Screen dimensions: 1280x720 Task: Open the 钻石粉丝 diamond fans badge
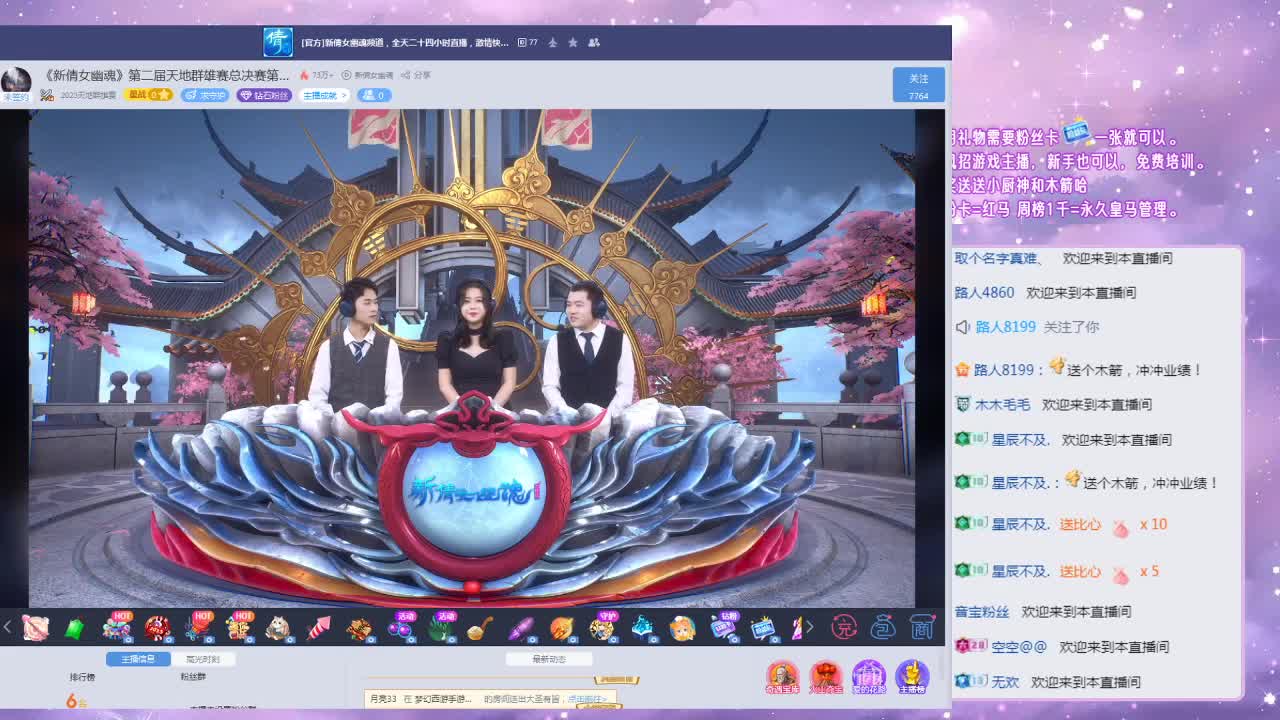pyautogui.click(x=264, y=95)
